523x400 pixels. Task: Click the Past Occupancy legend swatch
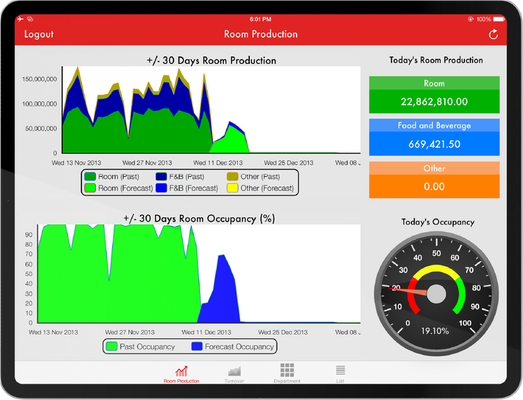pyautogui.click(x=111, y=347)
